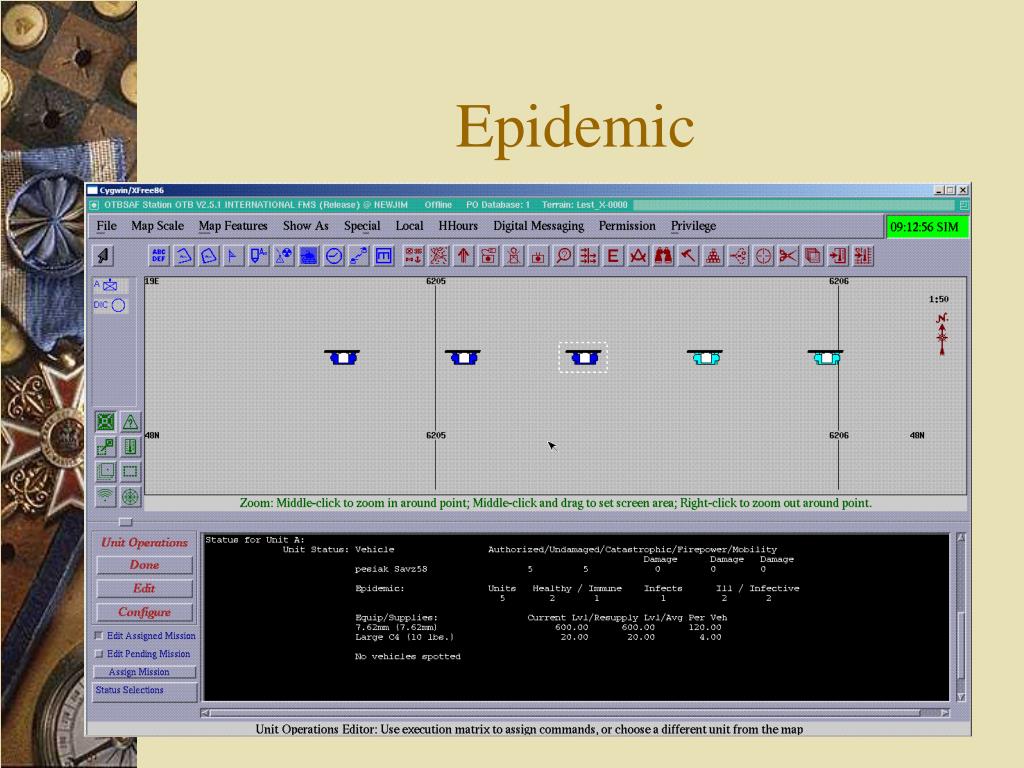Select the leftmost blue vehicle on map
Image resolution: width=1024 pixels, height=768 pixels.
click(342, 357)
